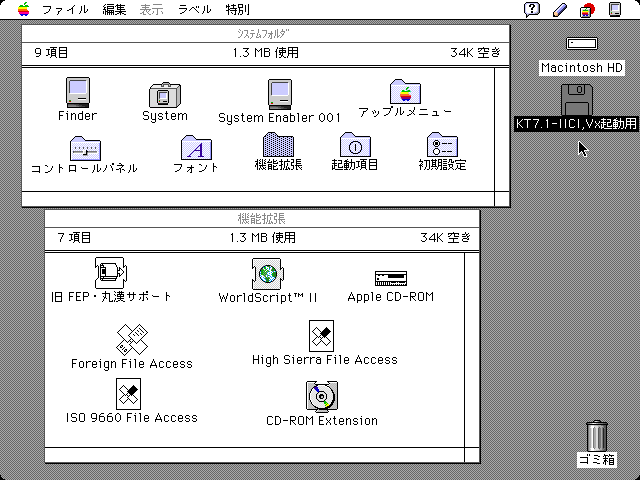Select the 初期設定 folder icon

pyautogui.click(x=442, y=144)
